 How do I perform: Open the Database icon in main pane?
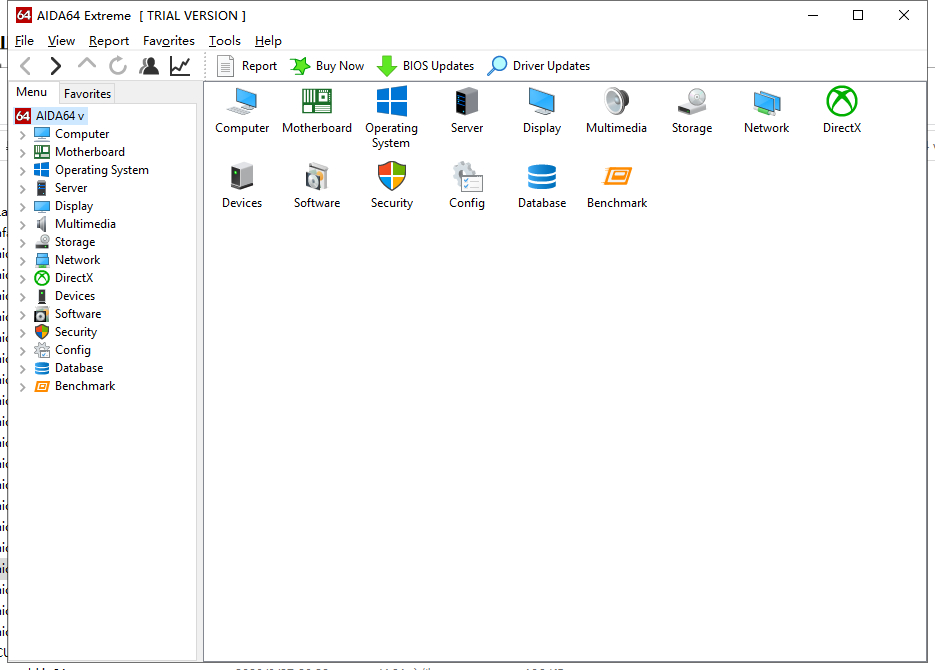coord(541,176)
